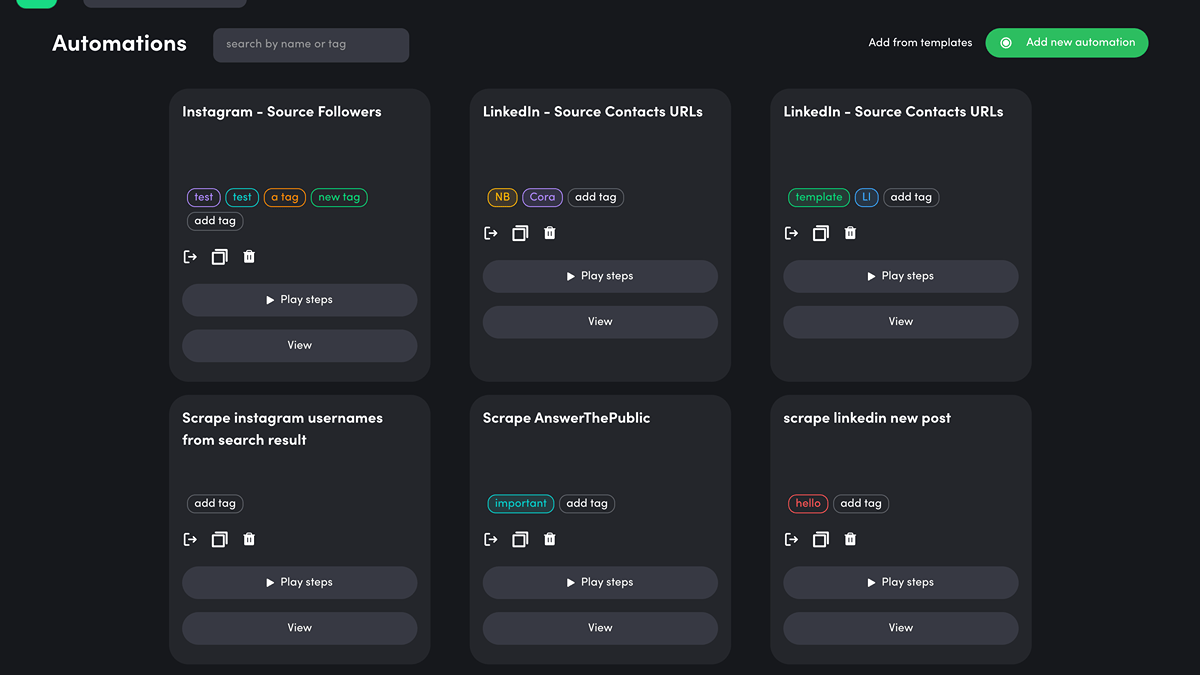Focus the search by name or tag field
The height and width of the screenshot is (675, 1200).
[310, 45]
